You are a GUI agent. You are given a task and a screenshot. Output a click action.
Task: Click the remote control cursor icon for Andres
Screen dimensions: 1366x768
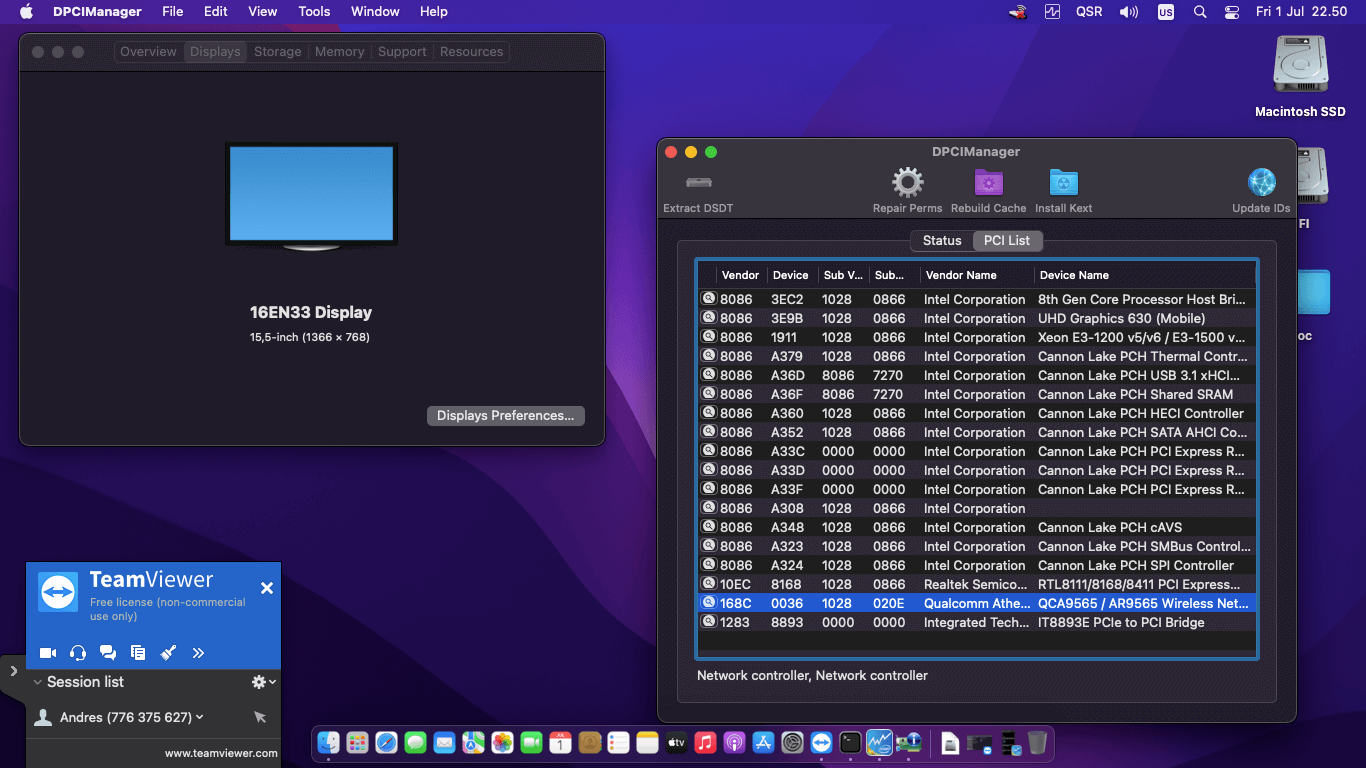(x=260, y=717)
